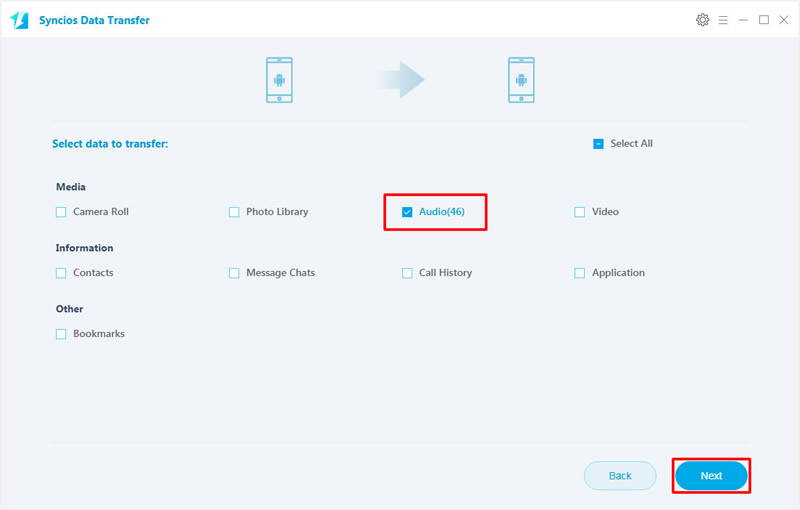Screen dimensions: 800x510
Task: Enable the Photo Library checkbox
Action: (234, 212)
